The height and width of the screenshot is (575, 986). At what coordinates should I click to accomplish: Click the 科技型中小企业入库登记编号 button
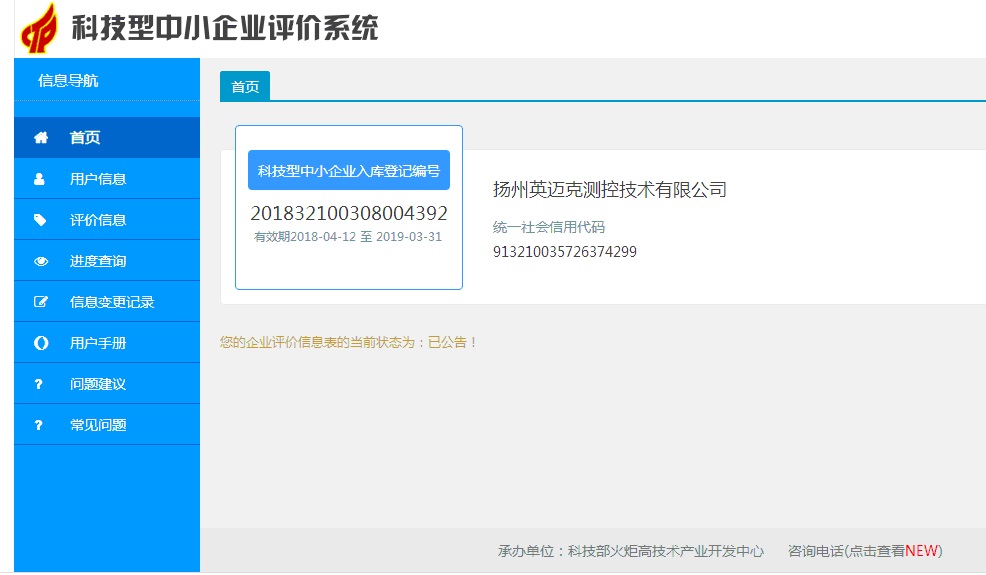pyautogui.click(x=349, y=171)
